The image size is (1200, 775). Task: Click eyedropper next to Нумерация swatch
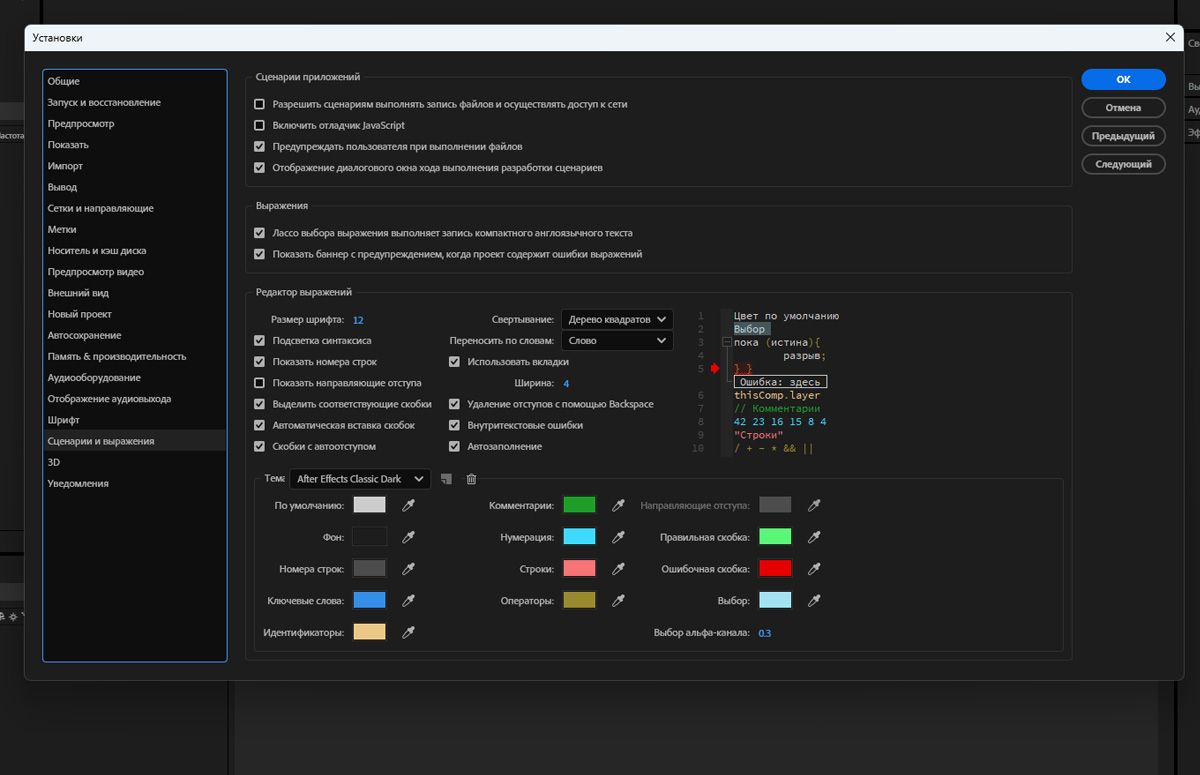(x=618, y=537)
